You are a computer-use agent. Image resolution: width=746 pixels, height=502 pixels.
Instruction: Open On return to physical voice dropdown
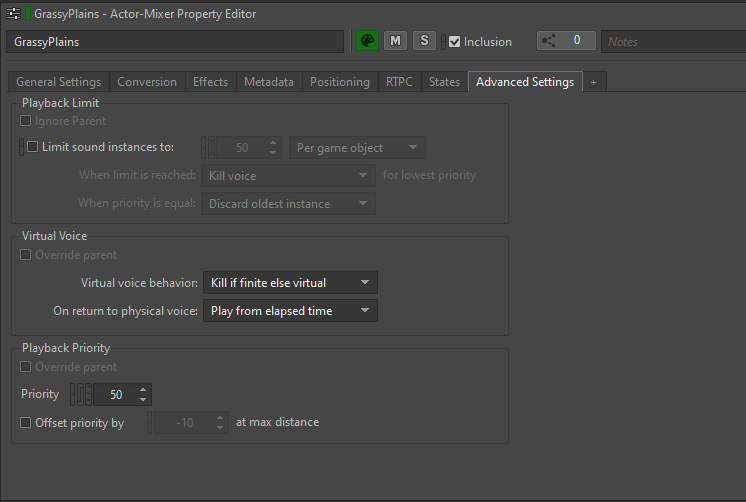pyautogui.click(x=290, y=311)
